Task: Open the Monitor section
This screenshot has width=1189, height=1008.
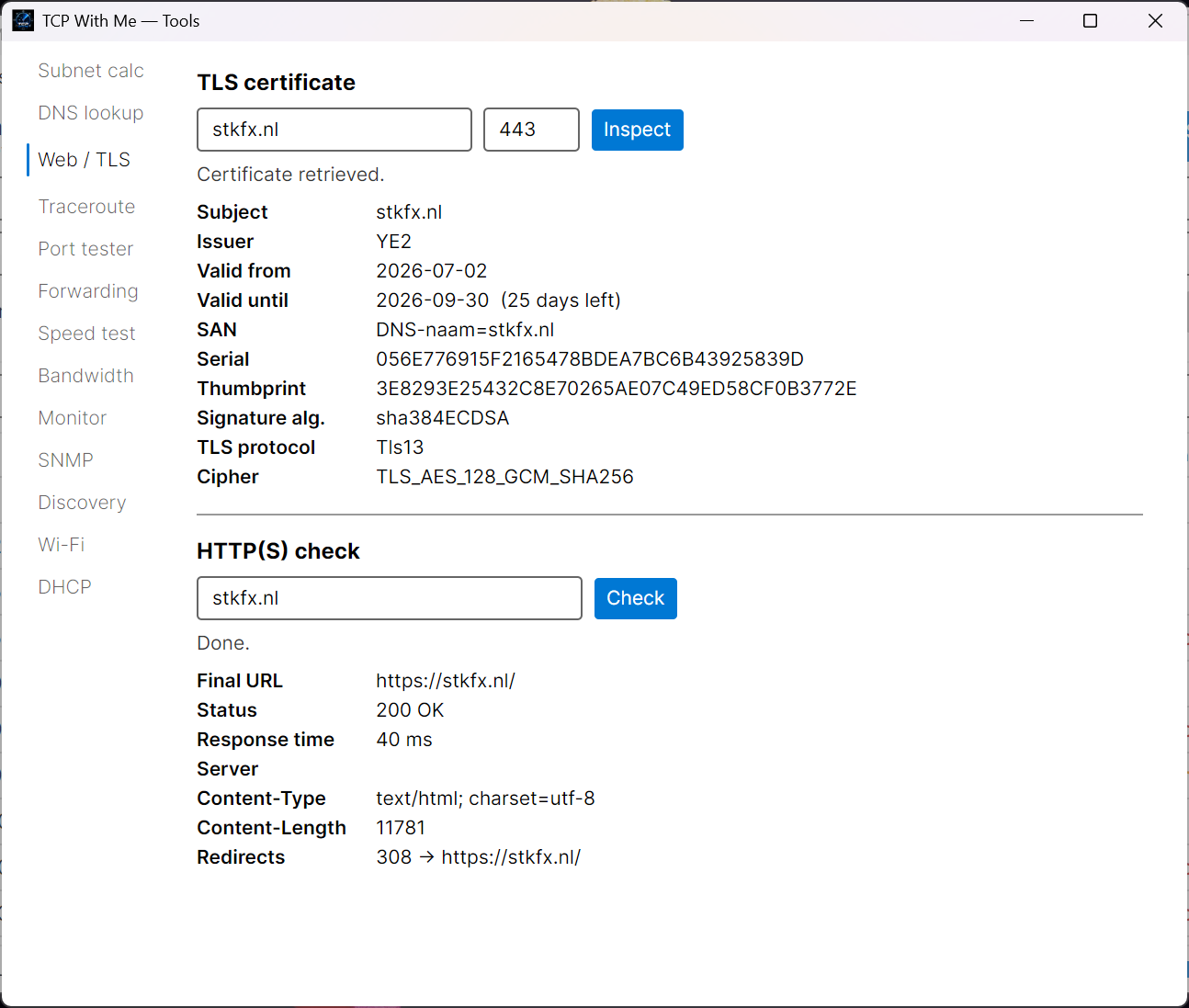Action: pos(73,418)
